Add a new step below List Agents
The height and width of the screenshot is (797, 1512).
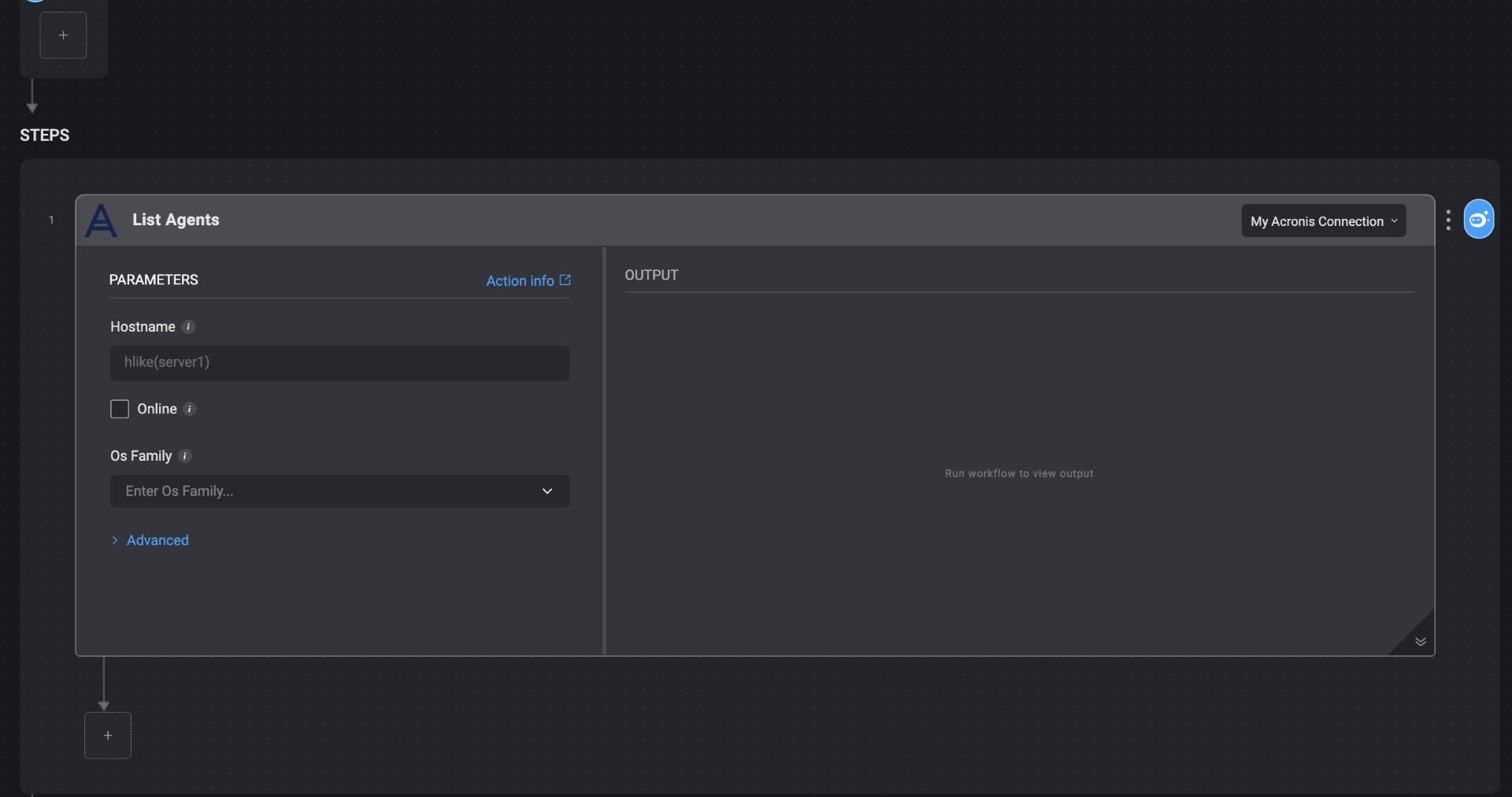click(108, 736)
